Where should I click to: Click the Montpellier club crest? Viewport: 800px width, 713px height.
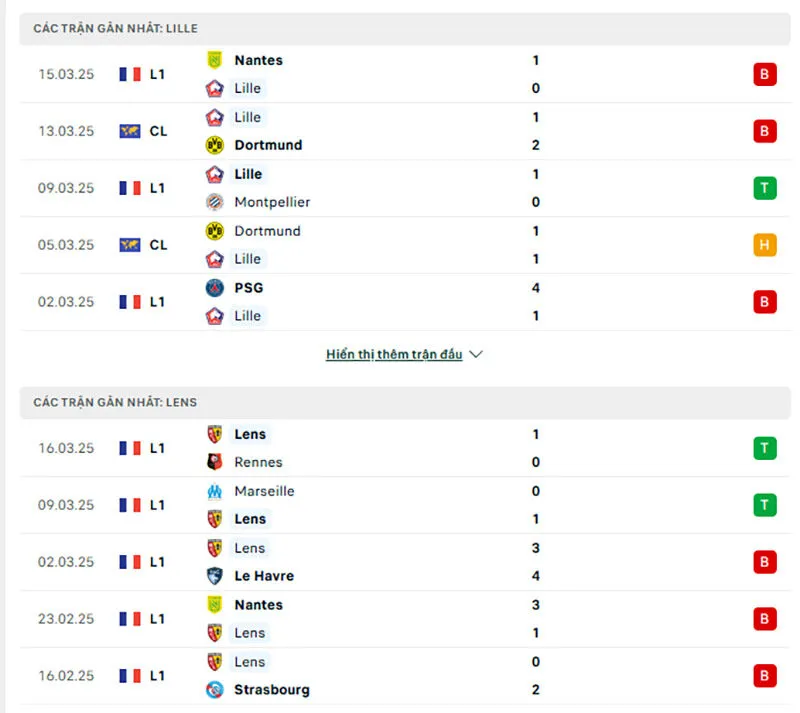pos(215,202)
